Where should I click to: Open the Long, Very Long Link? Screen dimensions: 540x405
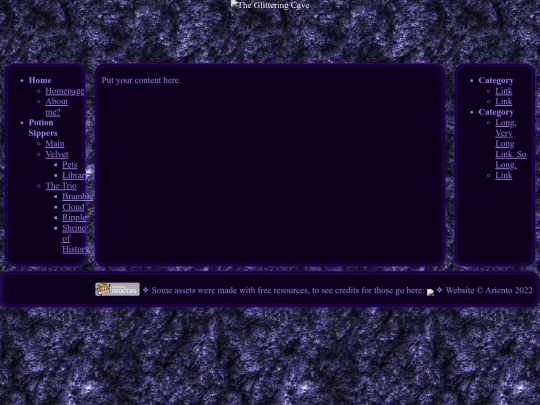tap(511, 144)
